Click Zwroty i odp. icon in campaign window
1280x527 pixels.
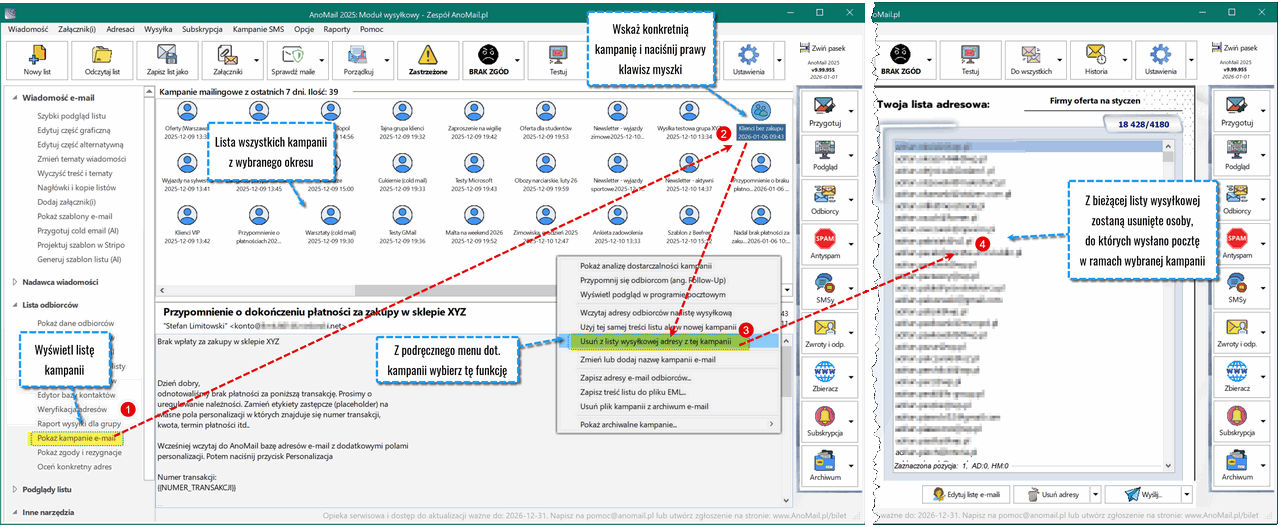[x=824, y=328]
